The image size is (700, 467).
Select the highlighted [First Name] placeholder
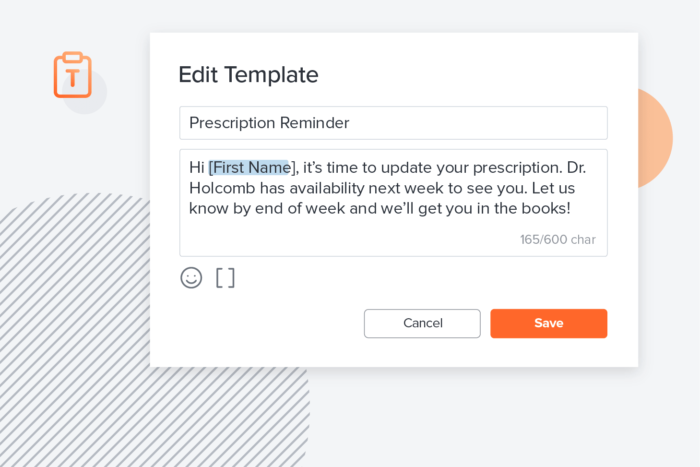tap(252, 167)
